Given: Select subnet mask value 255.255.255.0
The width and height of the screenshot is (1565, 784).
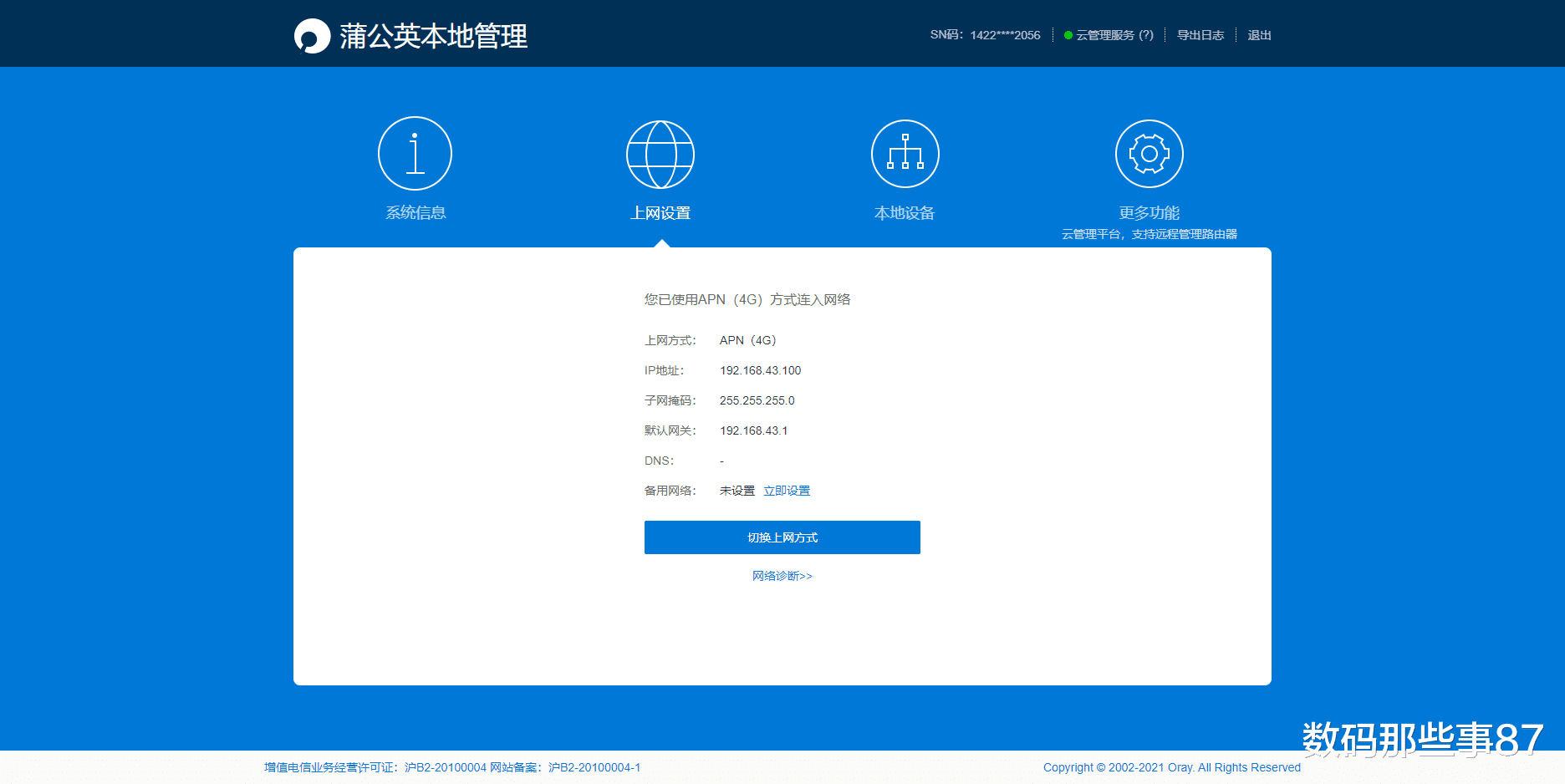Looking at the screenshot, I should pyautogui.click(x=757, y=400).
